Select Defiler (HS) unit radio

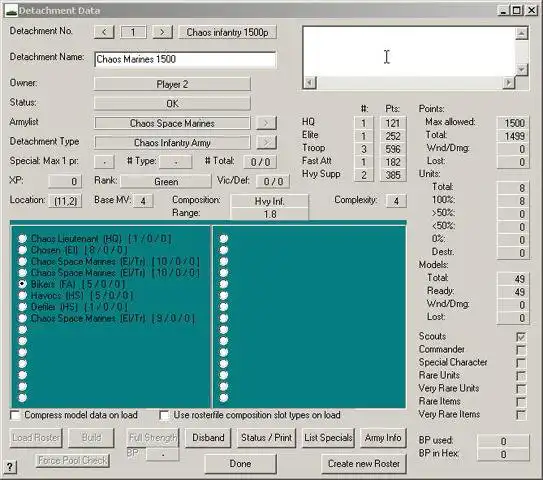point(23,307)
